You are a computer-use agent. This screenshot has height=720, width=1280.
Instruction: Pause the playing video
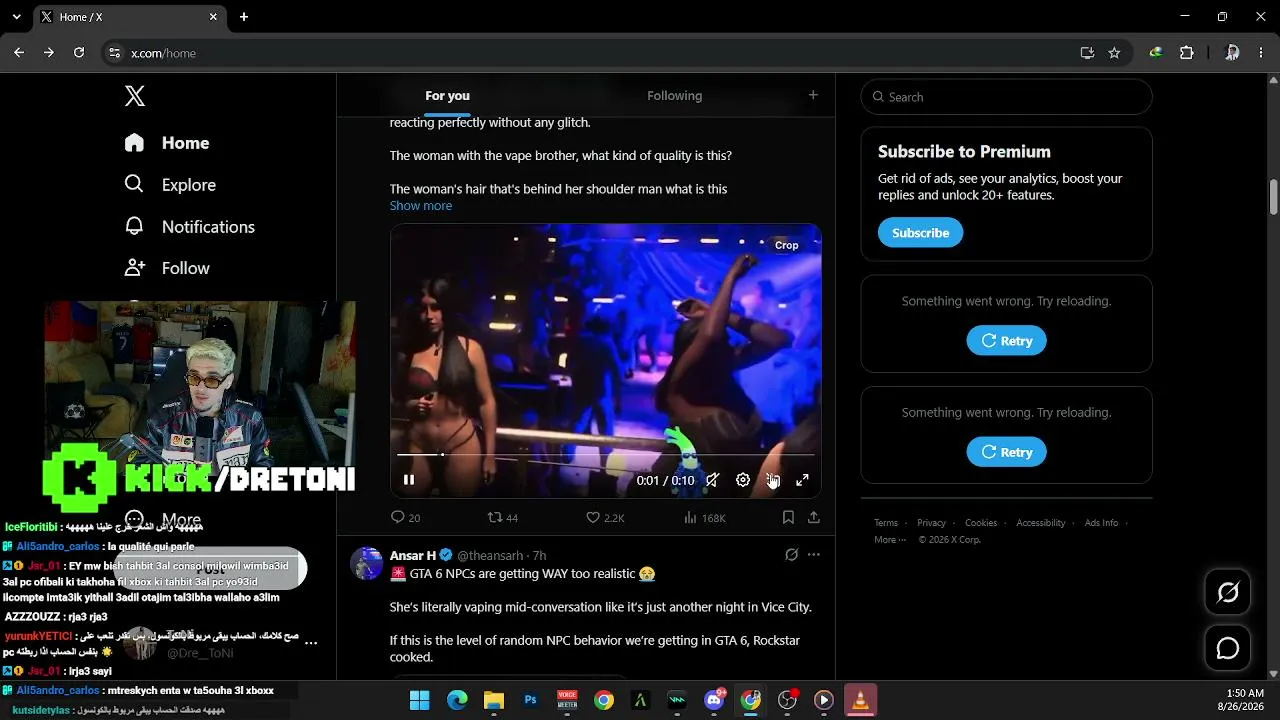click(x=409, y=480)
